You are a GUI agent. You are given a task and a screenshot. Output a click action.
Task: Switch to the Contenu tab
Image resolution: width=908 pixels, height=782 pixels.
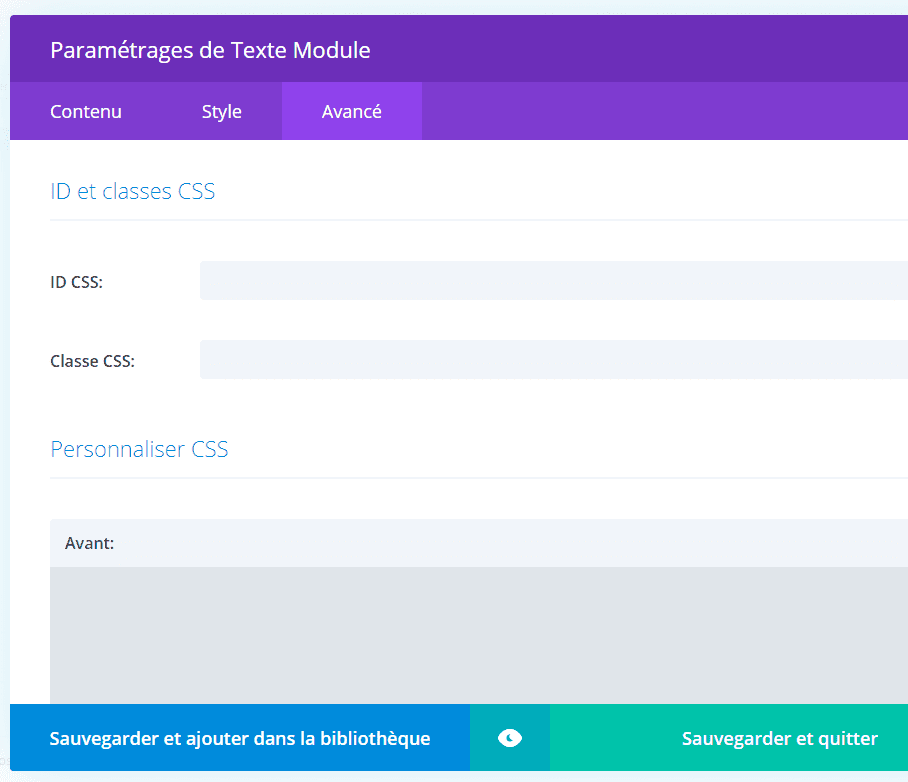85,111
